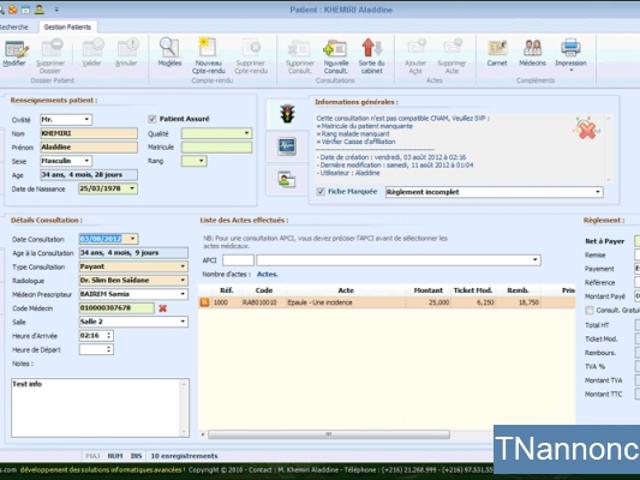Click the Ajouter Acte icon
The image size is (640, 480).
coord(416,48)
